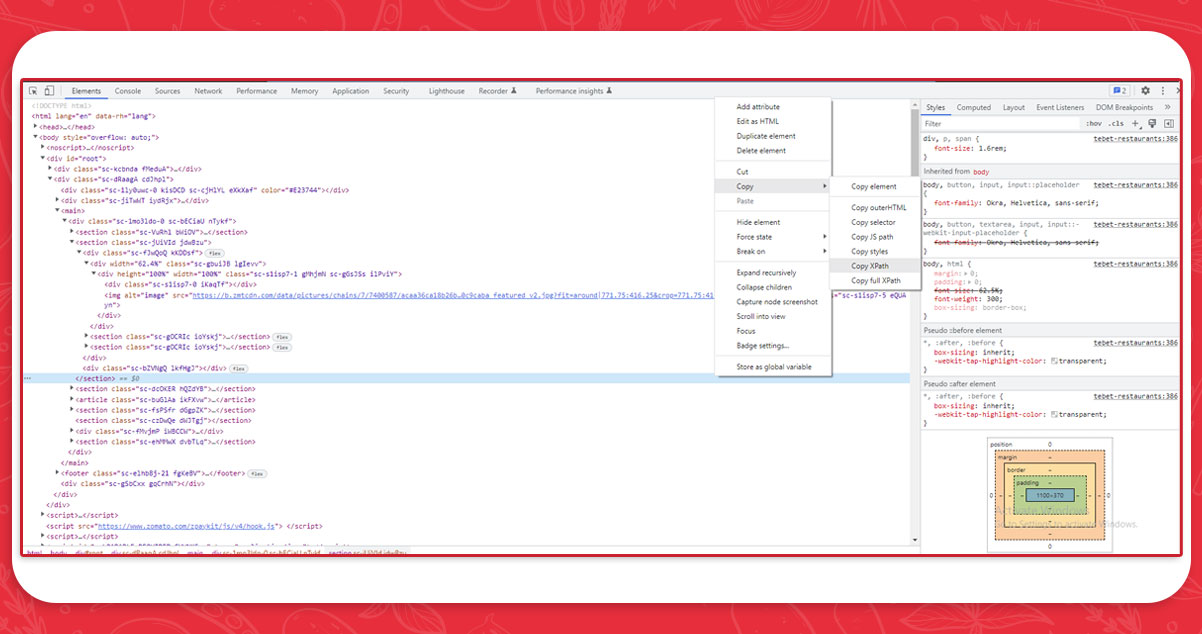
Task: Toggle the rendering emulation paintbrush icon
Action: 1152,124
